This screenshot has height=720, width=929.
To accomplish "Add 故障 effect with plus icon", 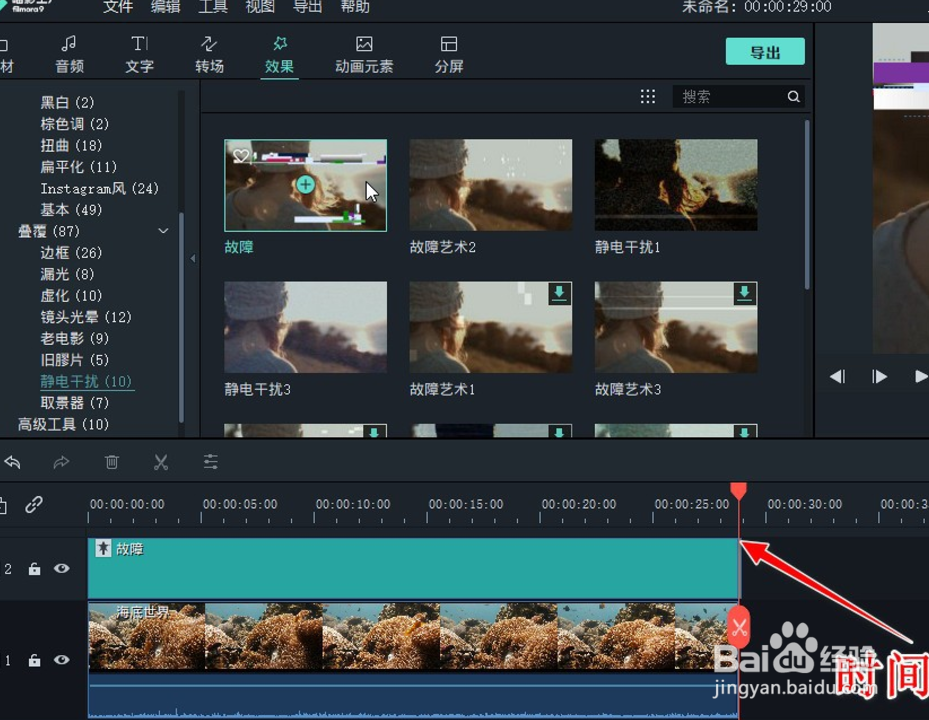I will click(306, 184).
